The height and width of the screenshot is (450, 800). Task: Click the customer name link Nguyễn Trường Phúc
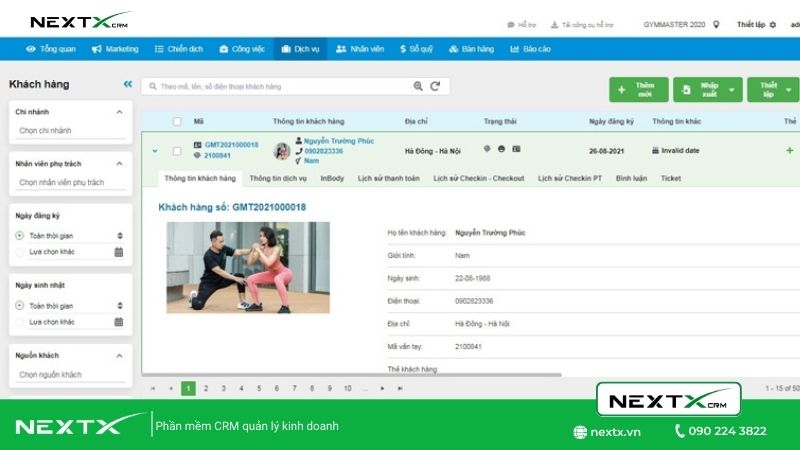click(x=339, y=141)
